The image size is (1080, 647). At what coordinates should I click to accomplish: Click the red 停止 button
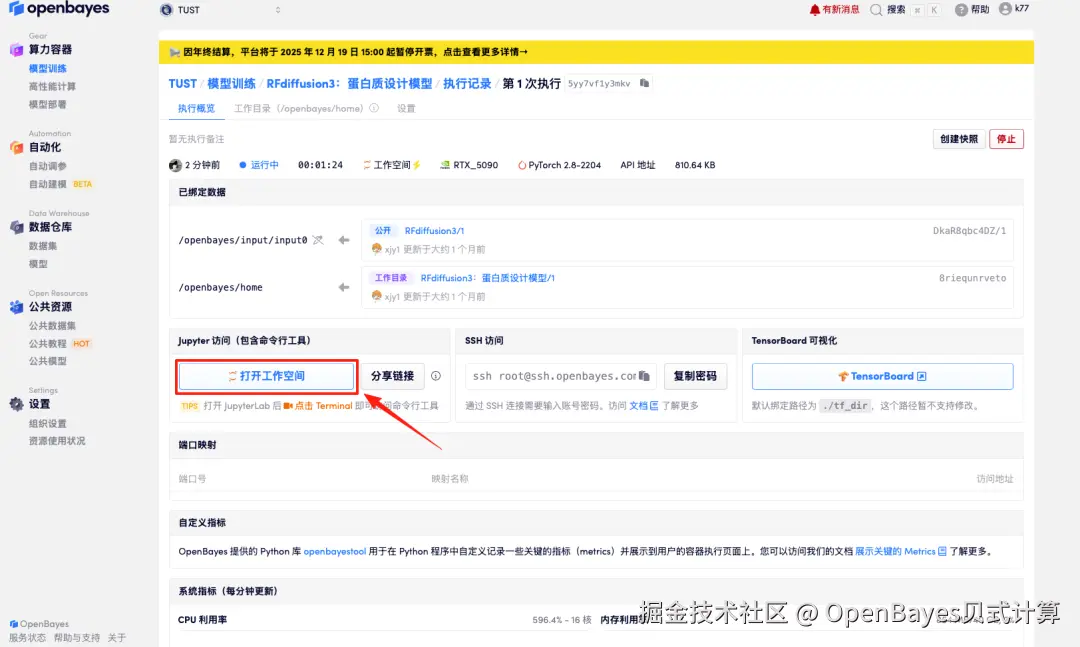1006,139
